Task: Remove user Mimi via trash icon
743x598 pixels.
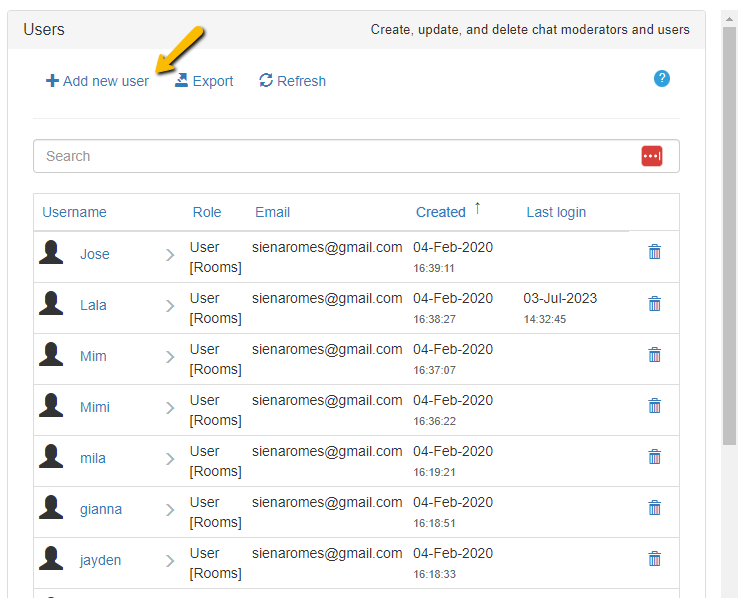Action: click(x=655, y=405)
